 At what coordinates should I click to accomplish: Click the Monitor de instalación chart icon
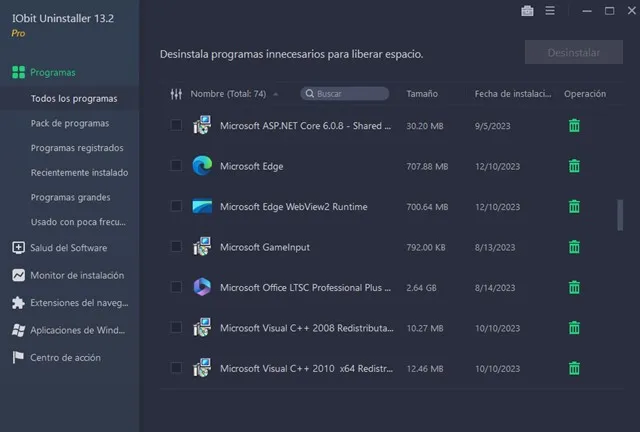point(18,275)
